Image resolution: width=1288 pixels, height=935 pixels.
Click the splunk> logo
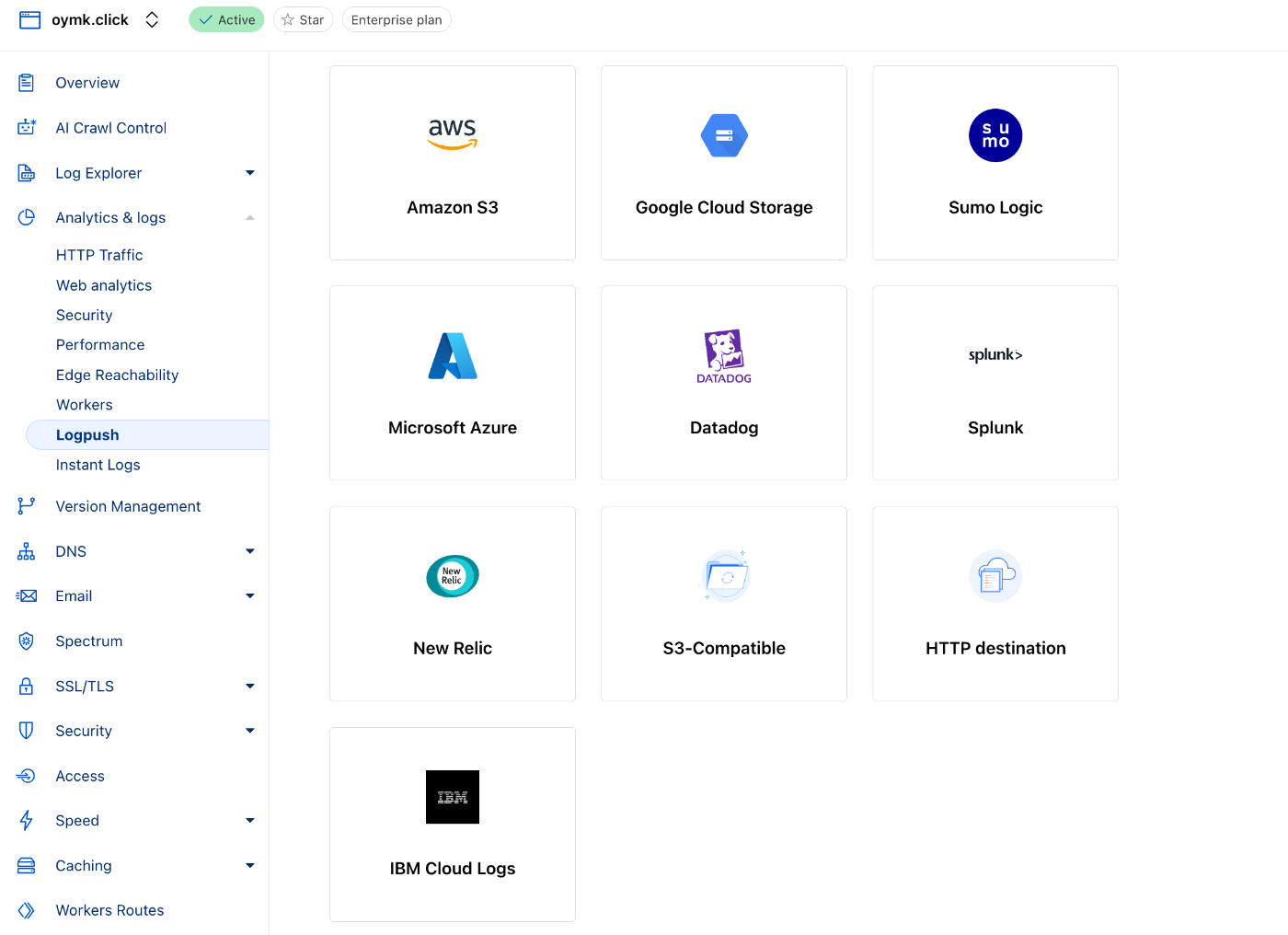click(995, 355)
